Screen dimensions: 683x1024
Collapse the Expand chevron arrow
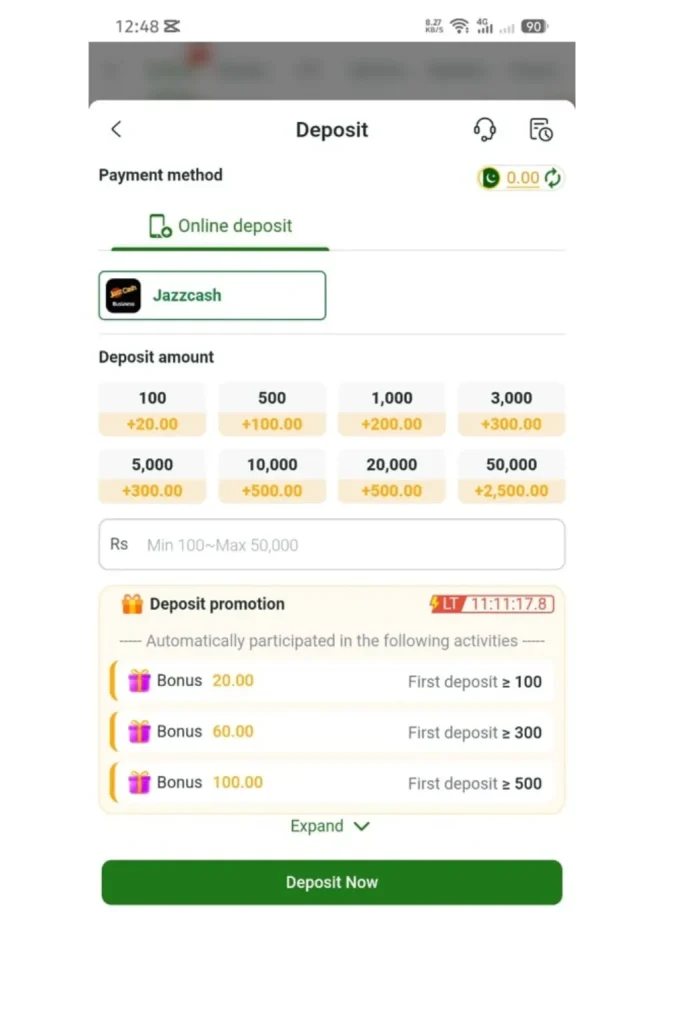tap(361, 827)
